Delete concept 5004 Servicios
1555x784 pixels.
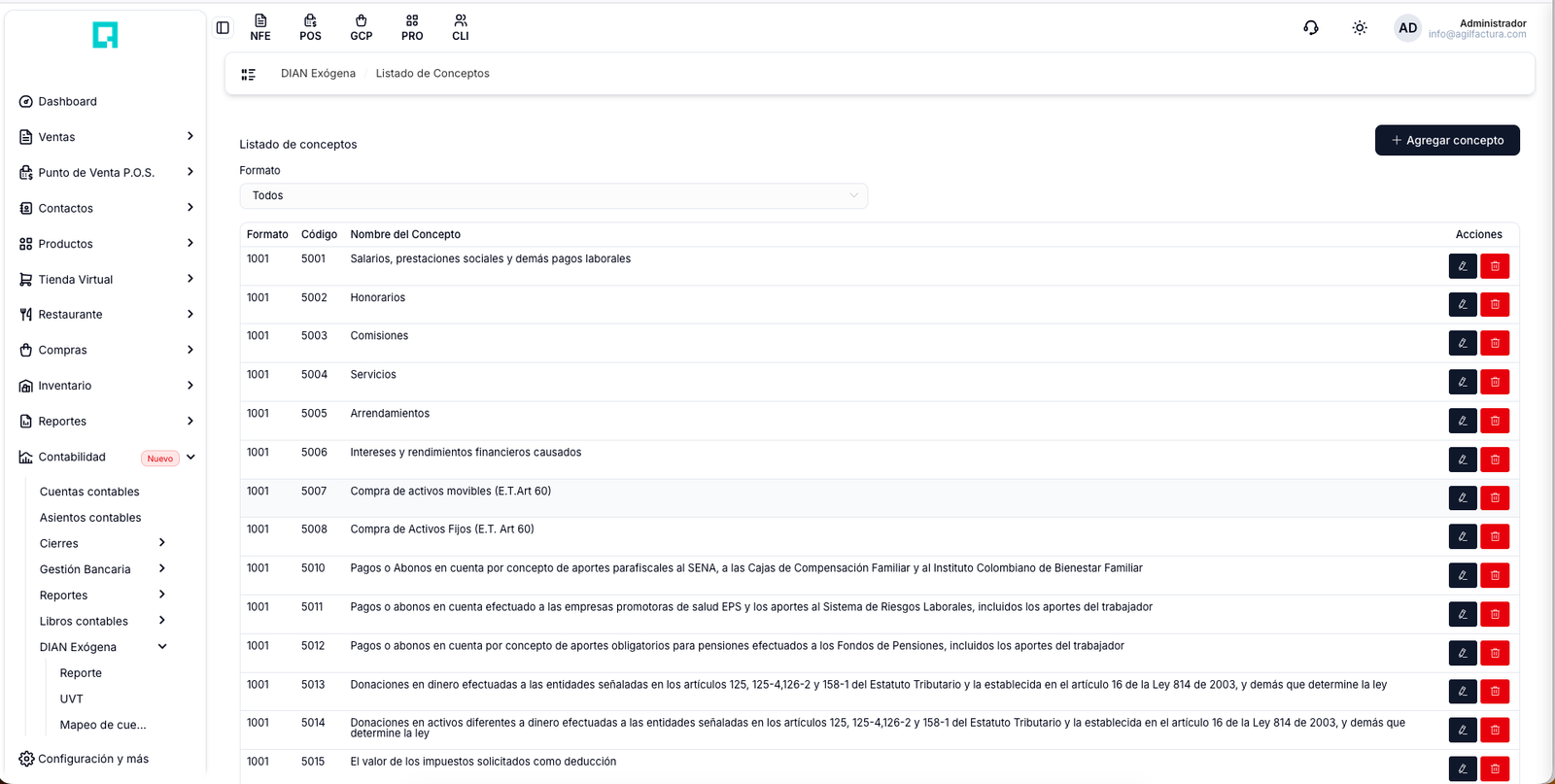click(x=1495, y=382)
